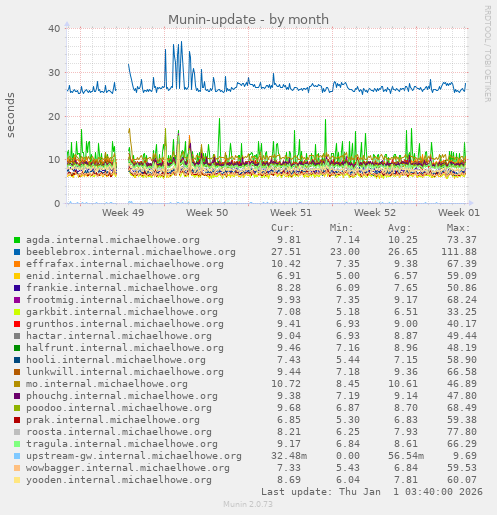Select the wowbagger.internal.michaelhowe.org label

pyautogui.click(x=128, y=468)
